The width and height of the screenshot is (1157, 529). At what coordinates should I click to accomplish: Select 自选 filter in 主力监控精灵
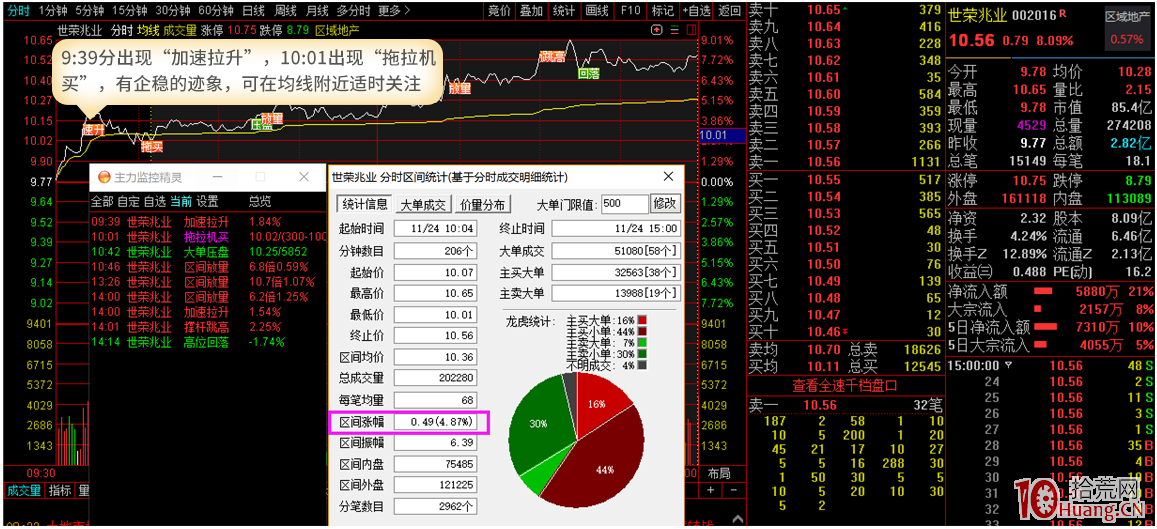[x=155, y=201]
